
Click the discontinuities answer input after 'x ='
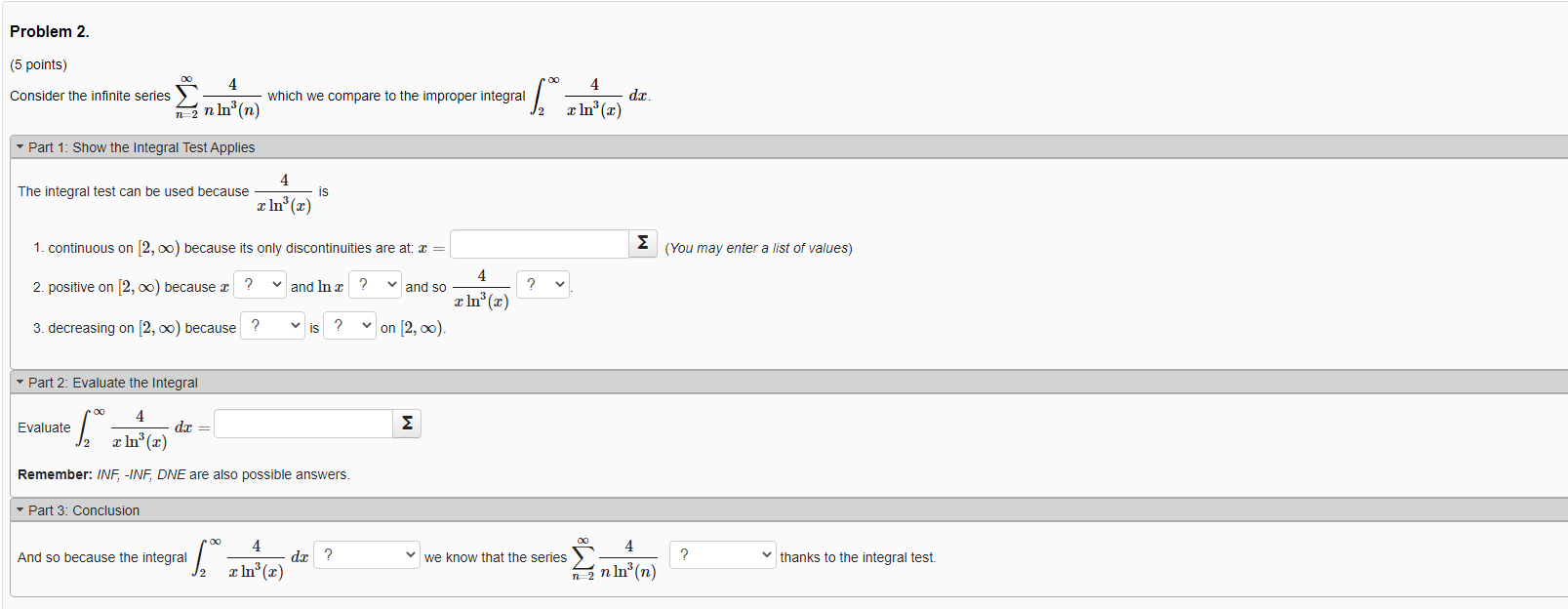point(539,243)
